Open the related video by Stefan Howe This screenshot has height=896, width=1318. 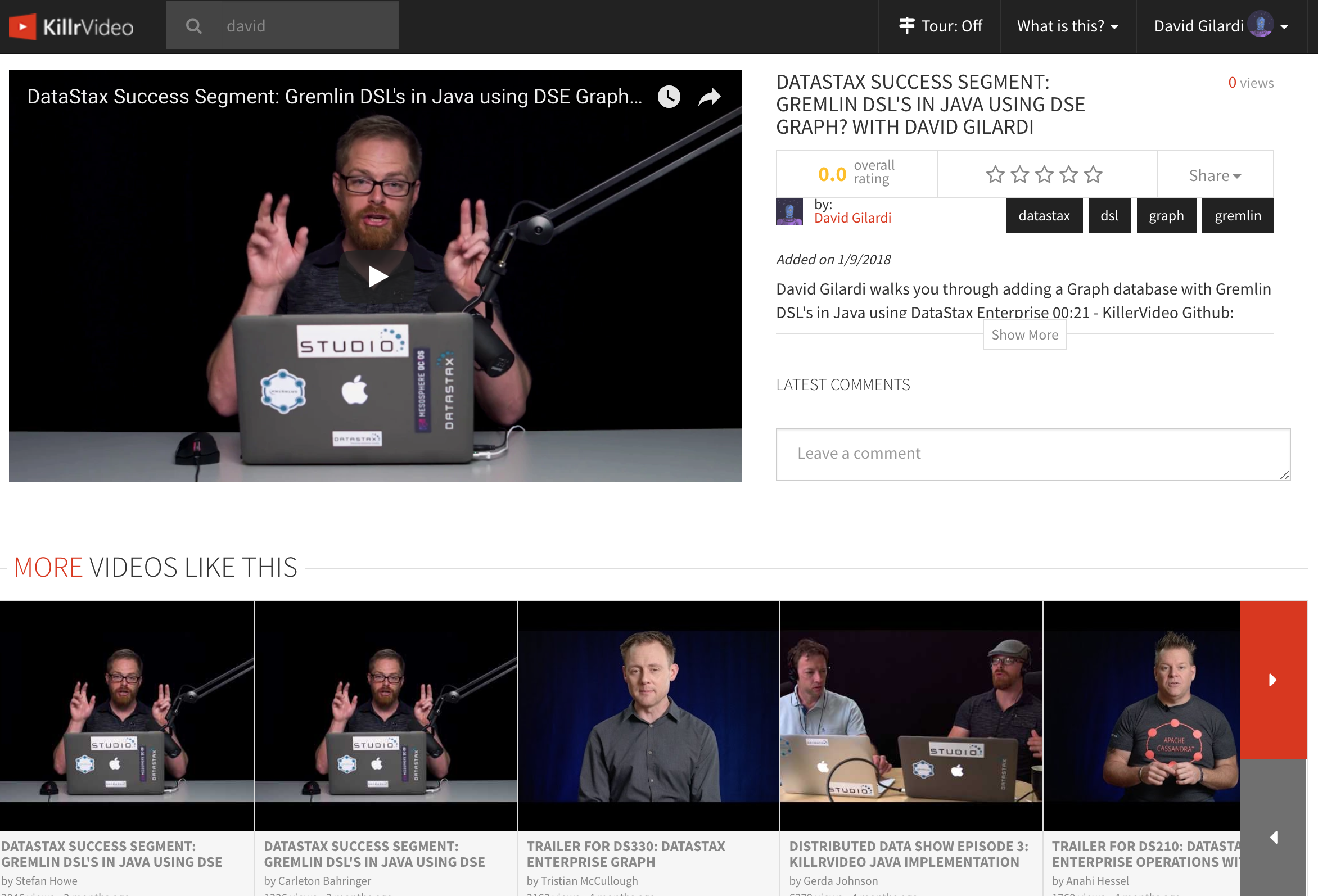pyautogui.click(x=127, y=716)
